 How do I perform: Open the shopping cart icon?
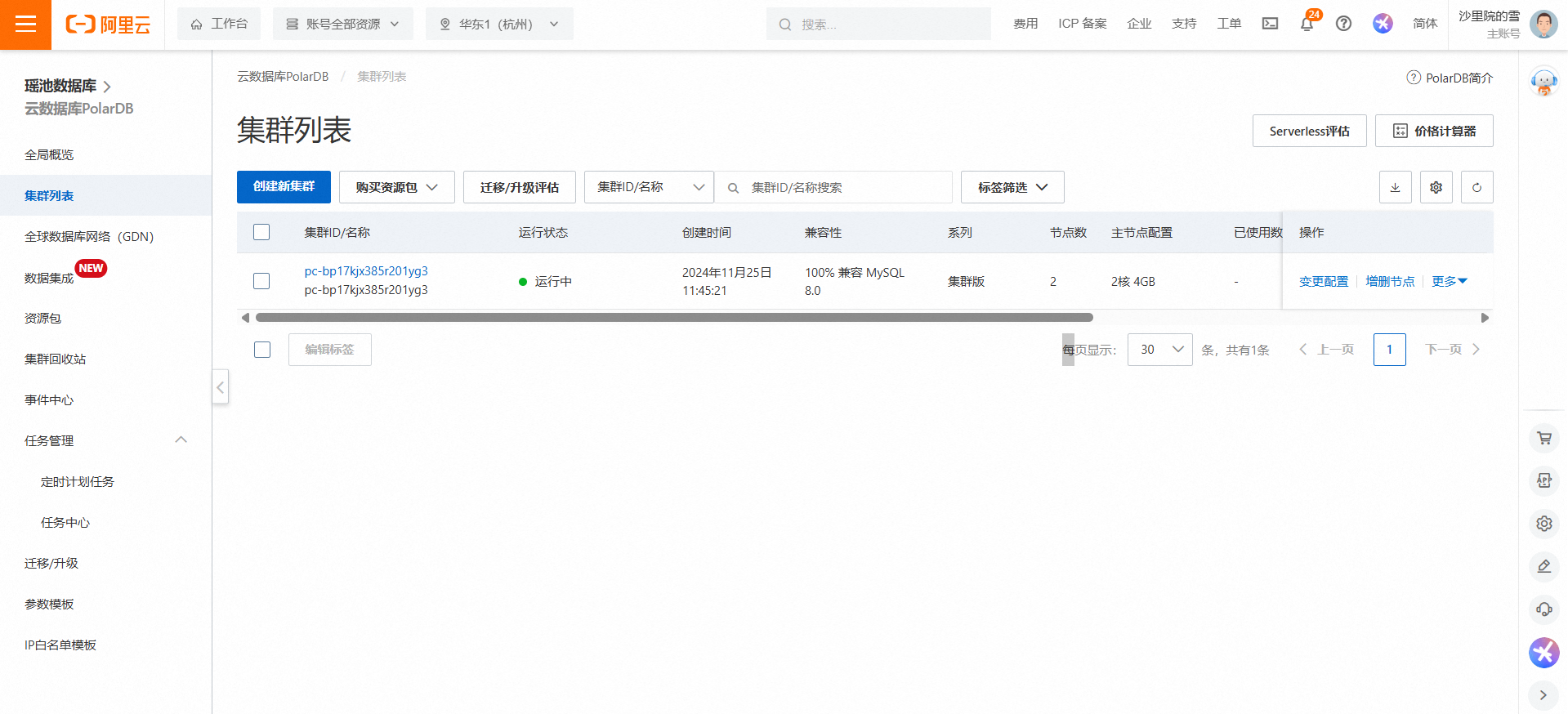pyautogui.click(x=1543, y=438)
